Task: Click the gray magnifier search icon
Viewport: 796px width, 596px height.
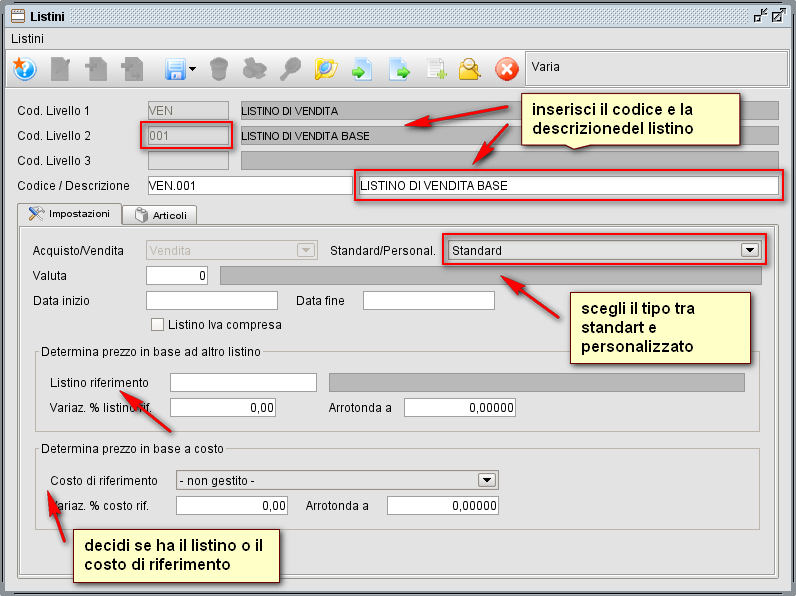Action: pos(290,69)
